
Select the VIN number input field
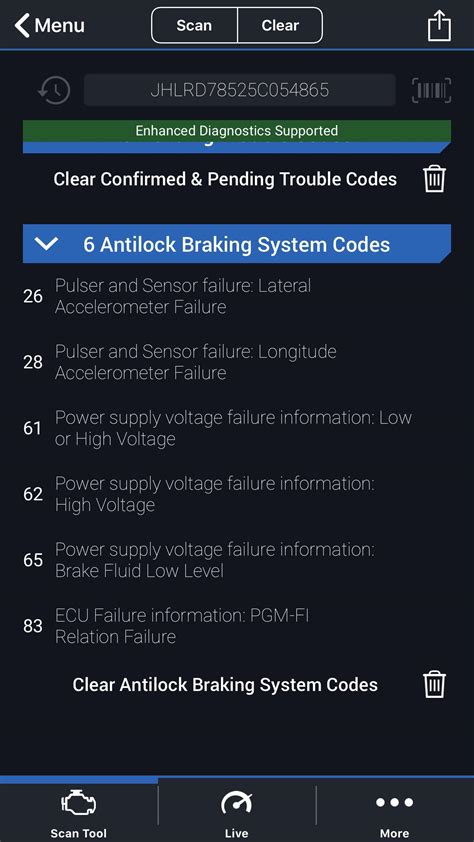pyautogui.click(x=239, y=90)
